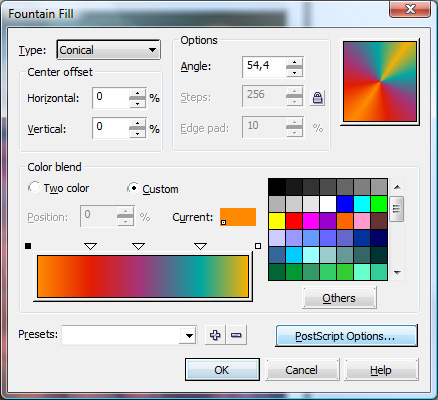Remove preset with the minus icon
438x400 pixels.
(x=236, y=335)
